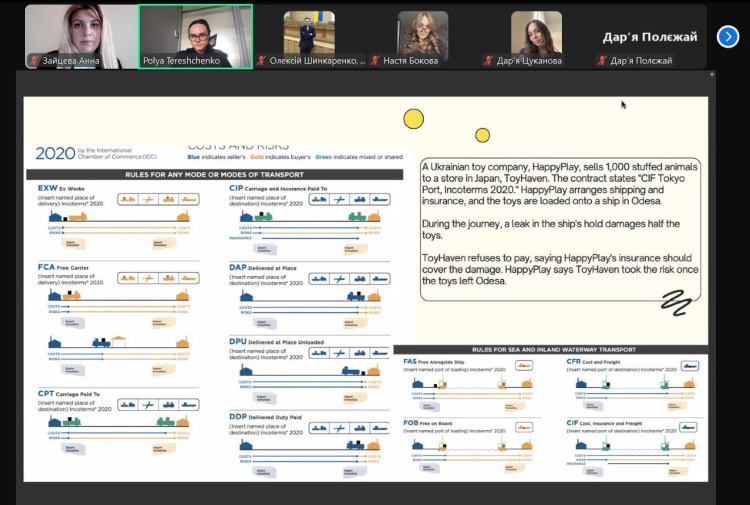This screenshot has width=750, height=505.
Task: Click the muted mic icon beside Настя Бокова
Action: tap(375, 61)
